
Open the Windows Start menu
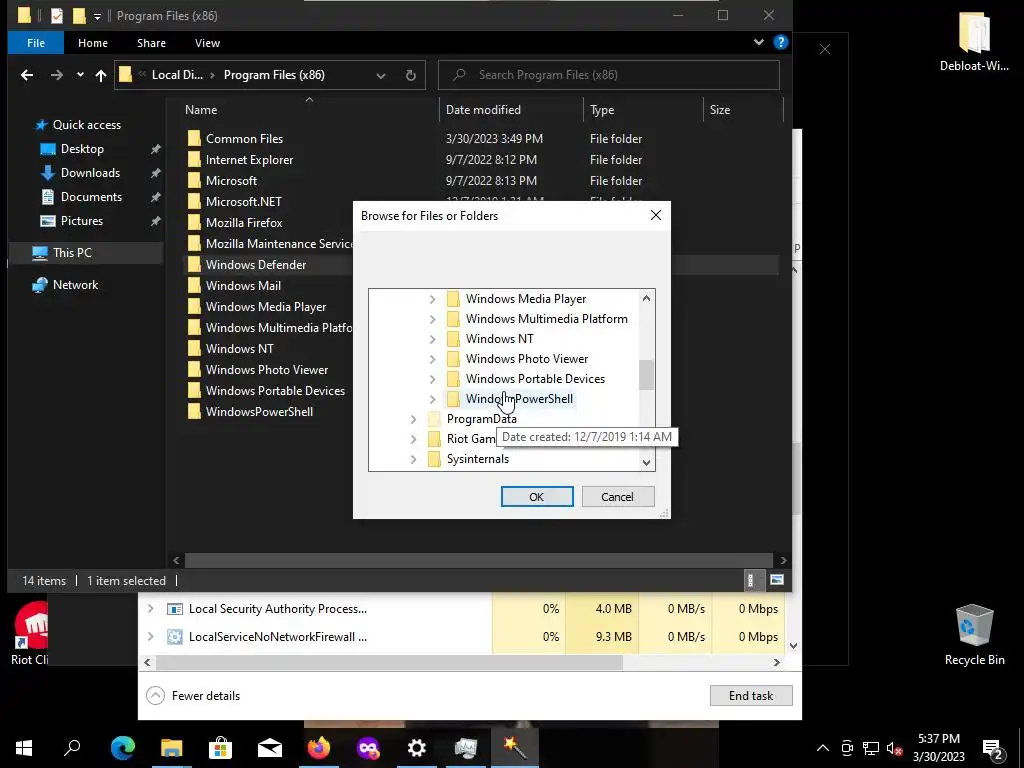pos(24,748)
